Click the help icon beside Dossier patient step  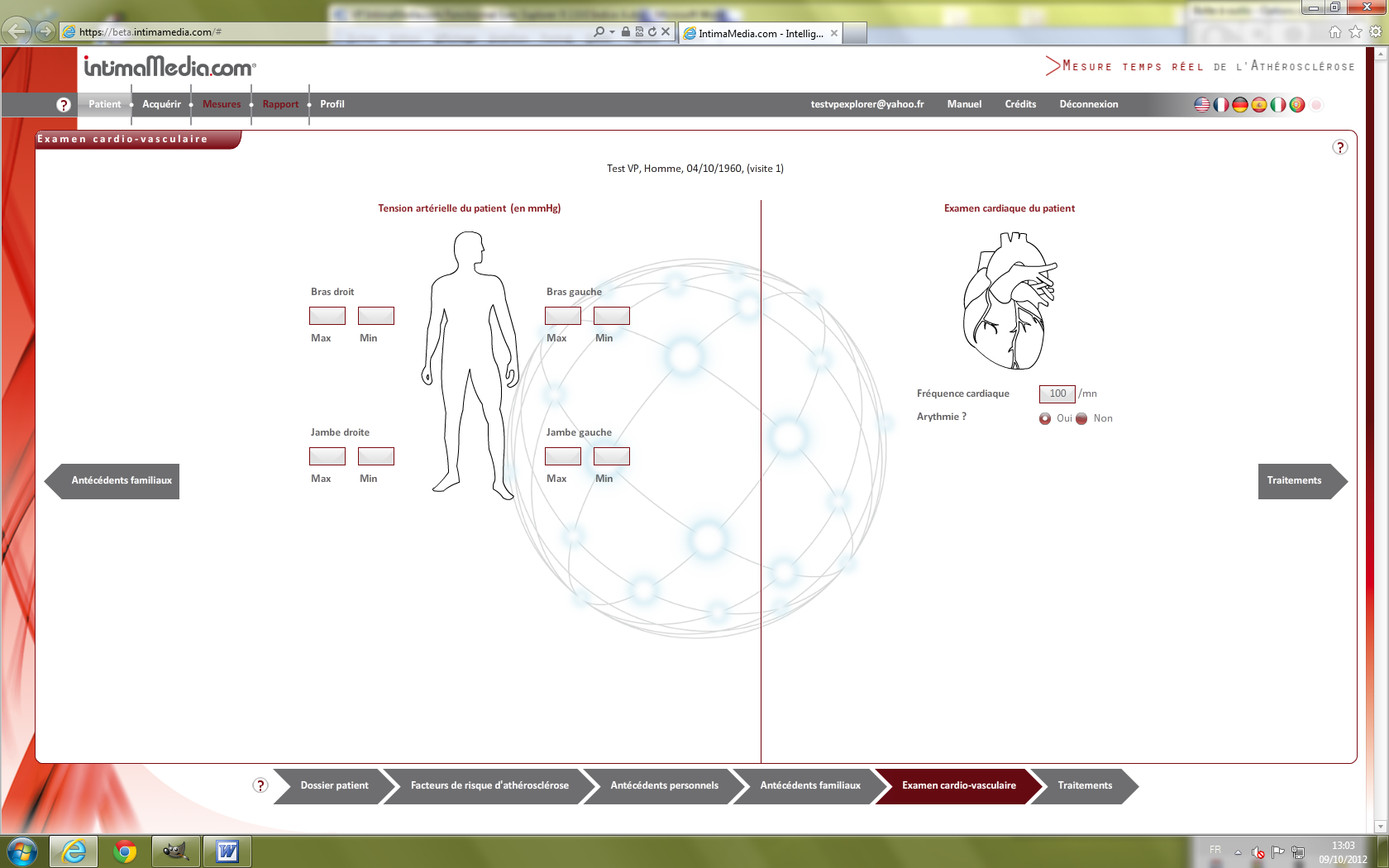tap(260, 785)
